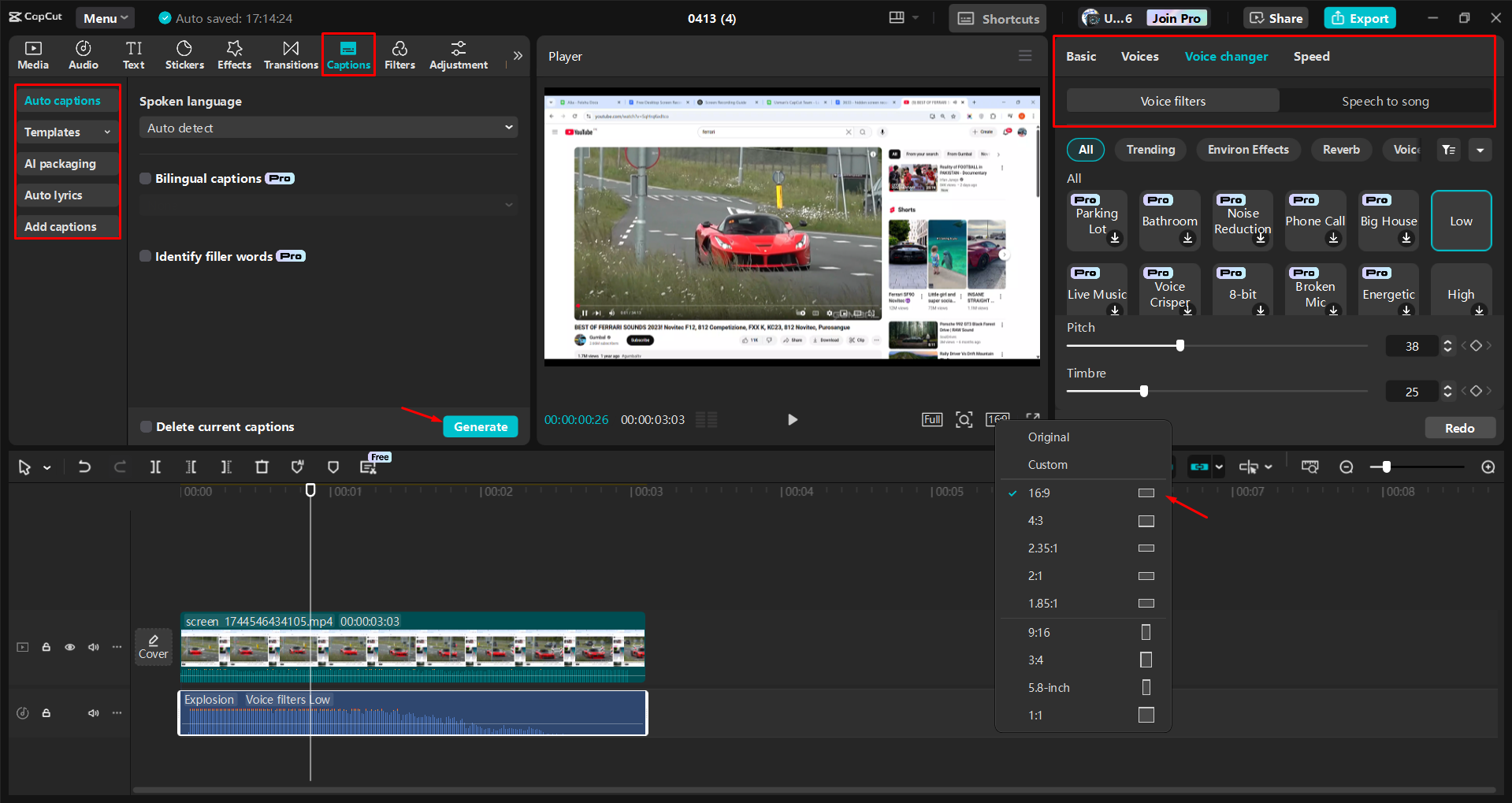Open the Audio panel
This screenshot has width=1512, height=803.
click(83, 54)
